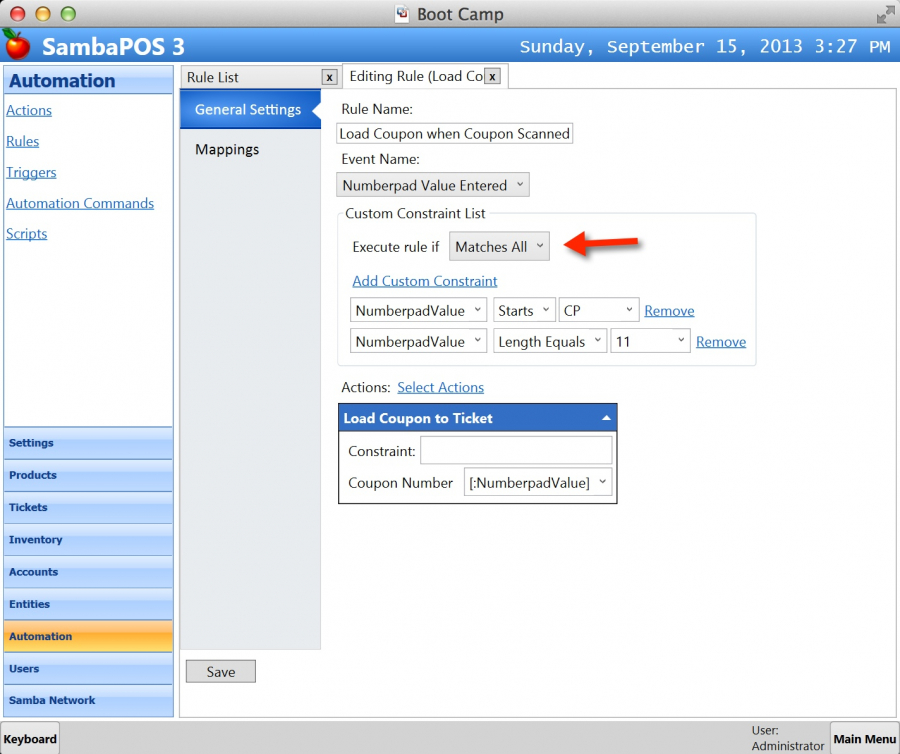Click the Constraint text field
Image resolution: width=900 pixels, height=754 pixels.
point(515,451)
